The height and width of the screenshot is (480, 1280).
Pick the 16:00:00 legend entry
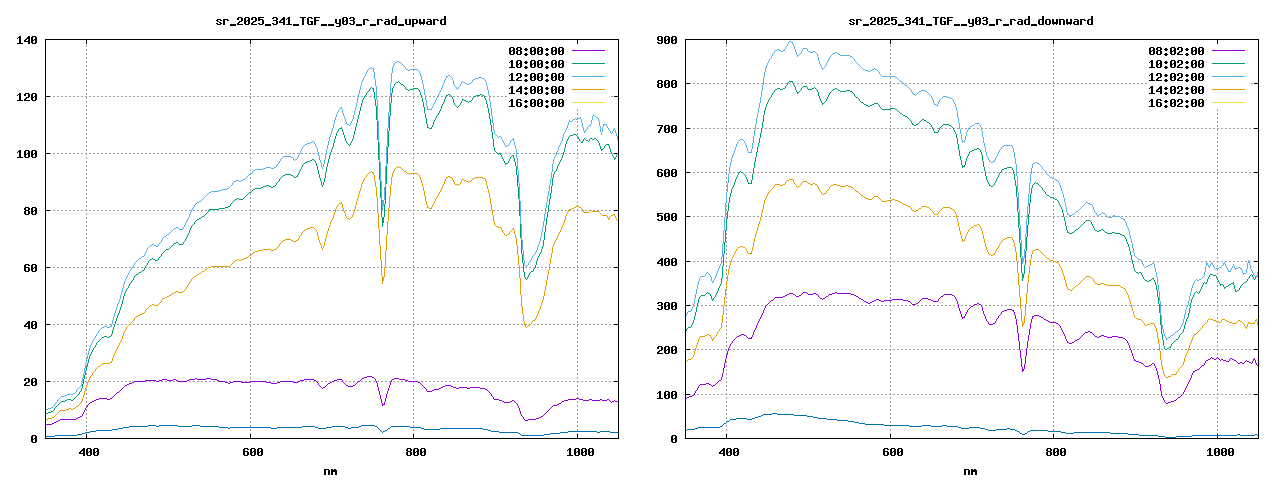point(536,102)
